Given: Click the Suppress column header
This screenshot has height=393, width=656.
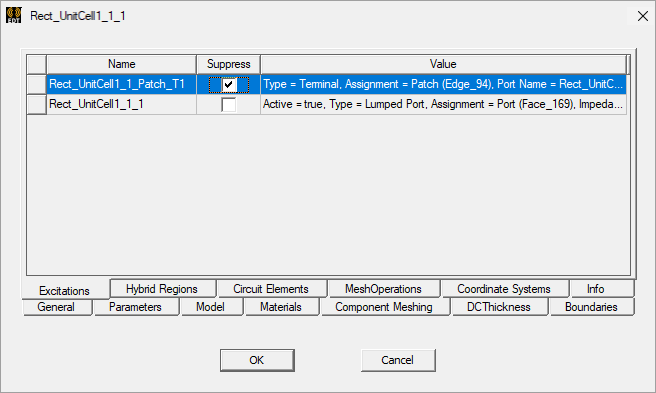Looking at the screenshot, I should (228, 64).
